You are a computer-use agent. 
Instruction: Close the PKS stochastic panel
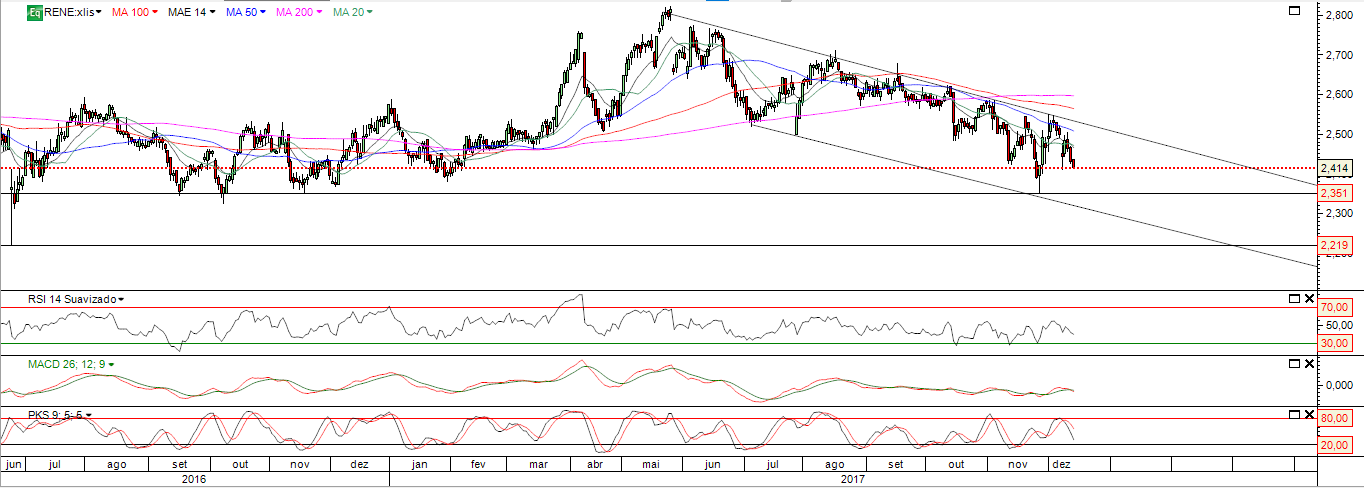pyautogui.click(x=1309, y=414)
